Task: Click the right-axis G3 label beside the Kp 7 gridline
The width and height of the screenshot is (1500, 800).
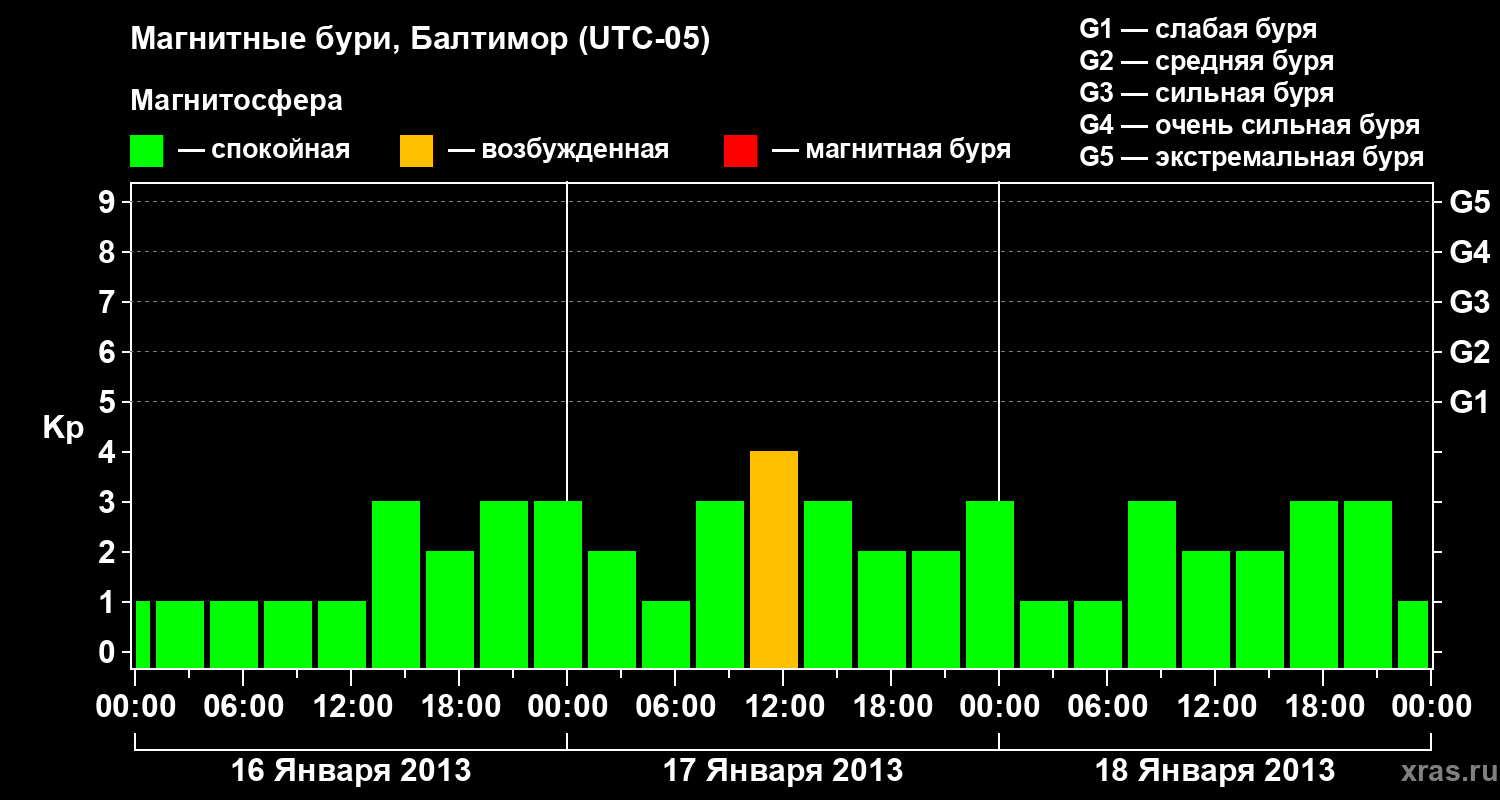Action: 1469,302
